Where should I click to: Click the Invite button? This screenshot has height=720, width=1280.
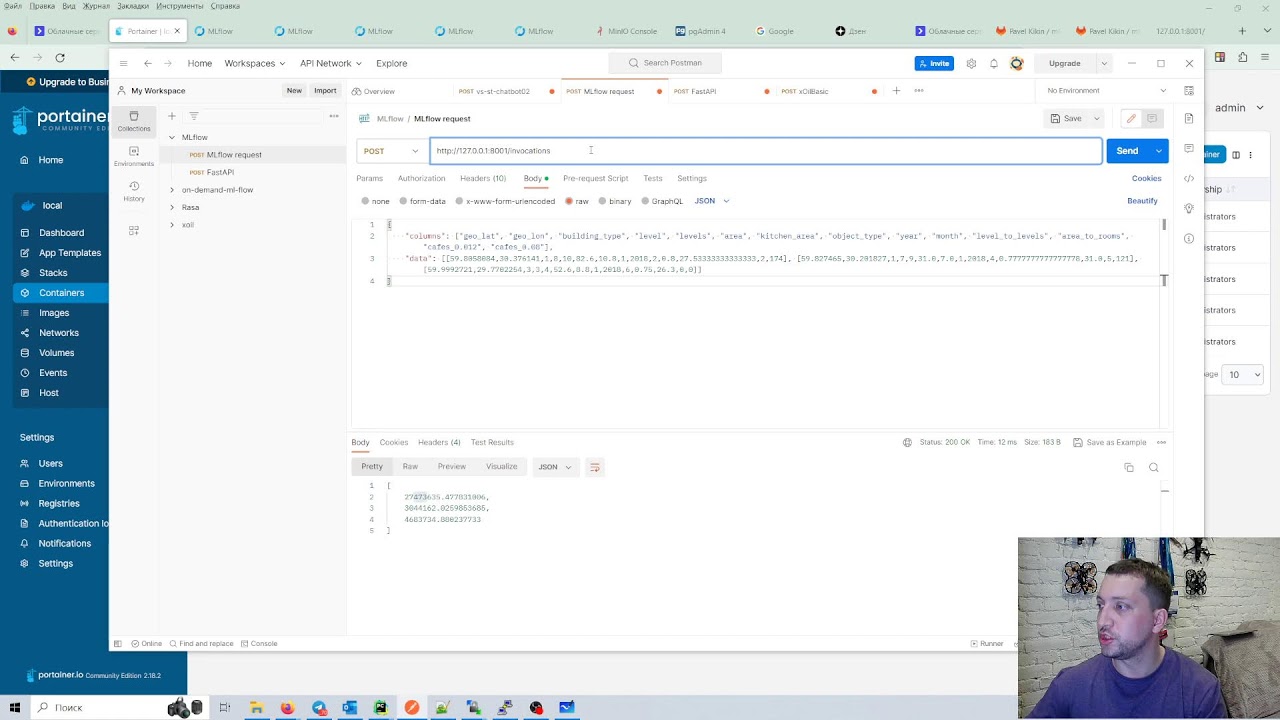(934, 63)
